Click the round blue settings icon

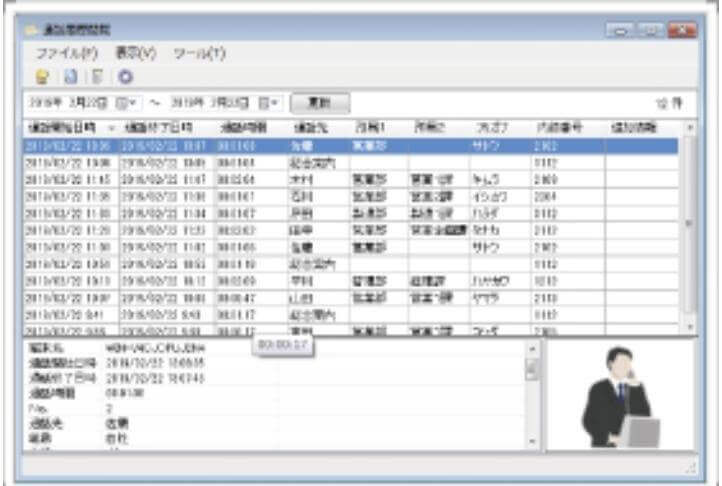pyautogui.click(x=125, y=75)
